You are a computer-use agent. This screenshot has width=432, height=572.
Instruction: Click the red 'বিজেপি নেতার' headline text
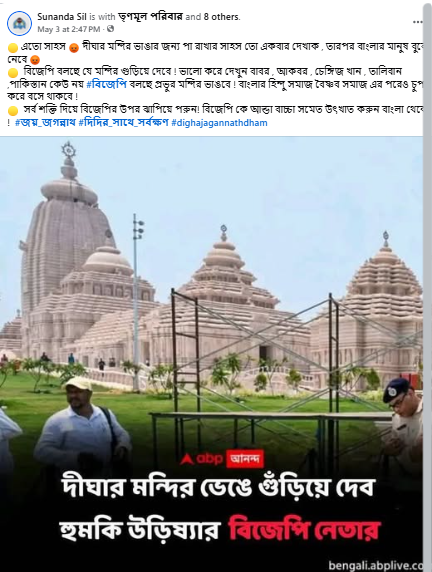[304, 528]
